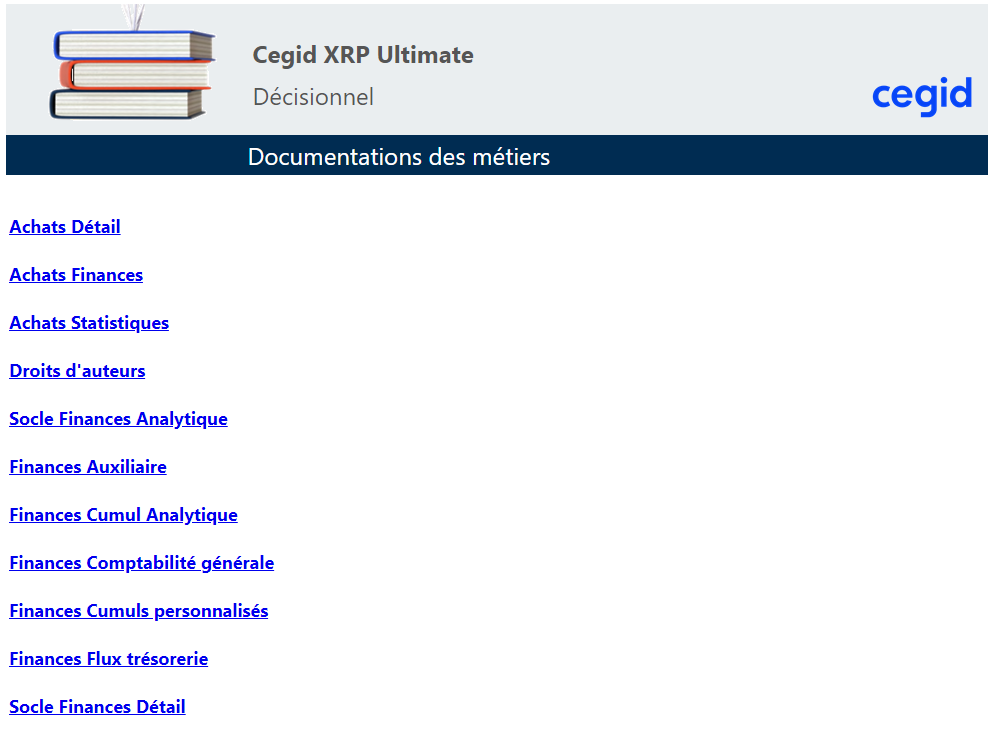Open the Socle Finances Détail link

point(97,707)
